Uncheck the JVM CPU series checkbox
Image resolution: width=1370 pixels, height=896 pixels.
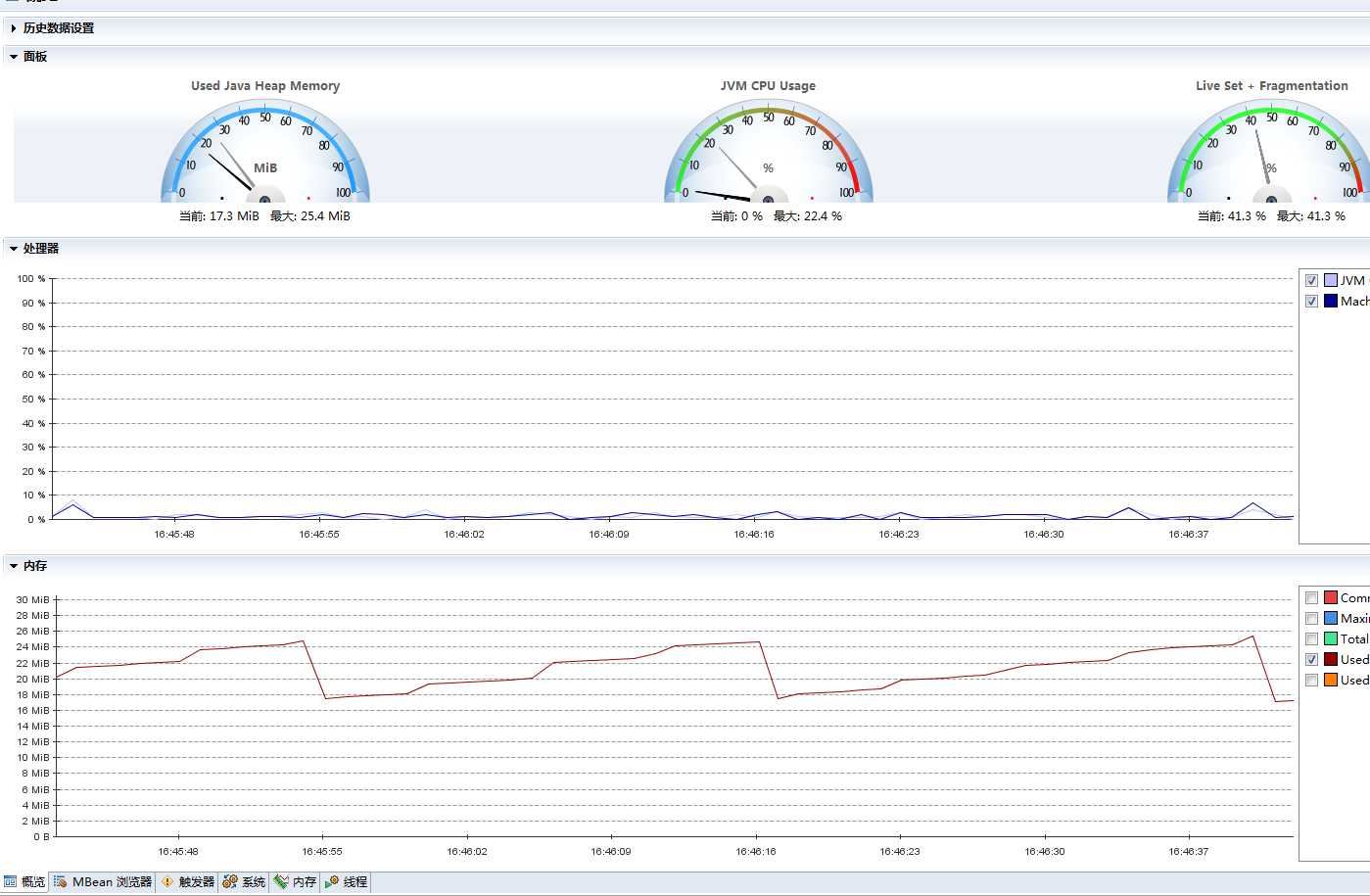coord(1311,280)
